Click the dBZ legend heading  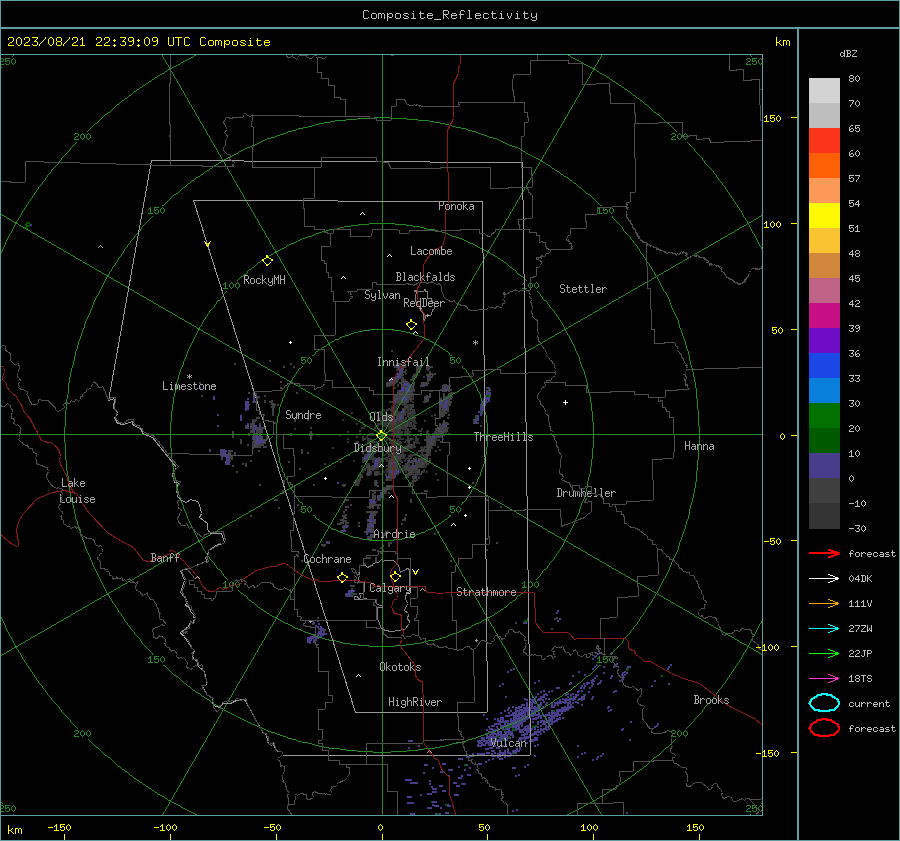(x=848, y=53)
